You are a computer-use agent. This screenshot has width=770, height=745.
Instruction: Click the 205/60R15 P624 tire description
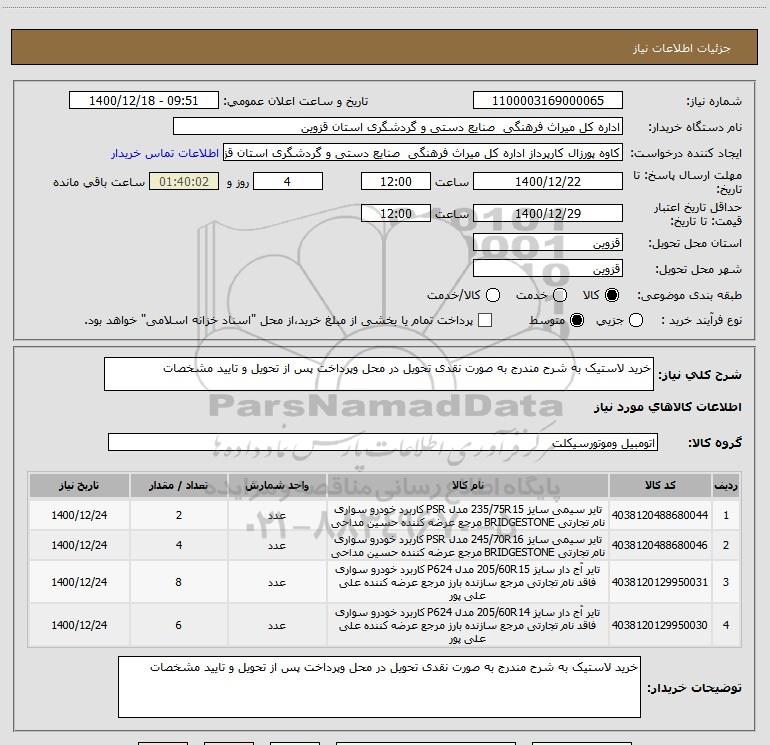click(x=468, y=582)
